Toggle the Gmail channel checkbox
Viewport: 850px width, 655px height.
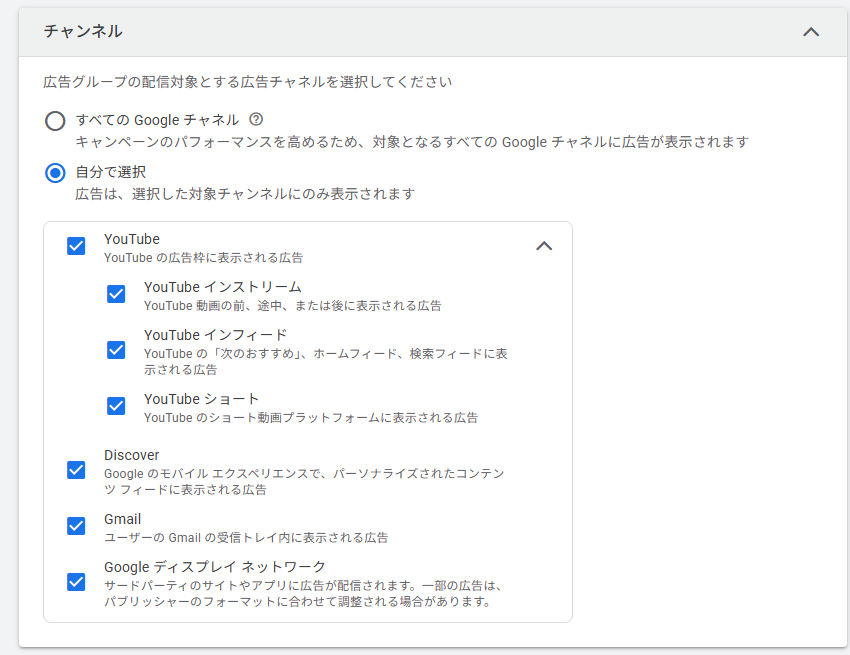pyautogui.click(x=76, y=526)
